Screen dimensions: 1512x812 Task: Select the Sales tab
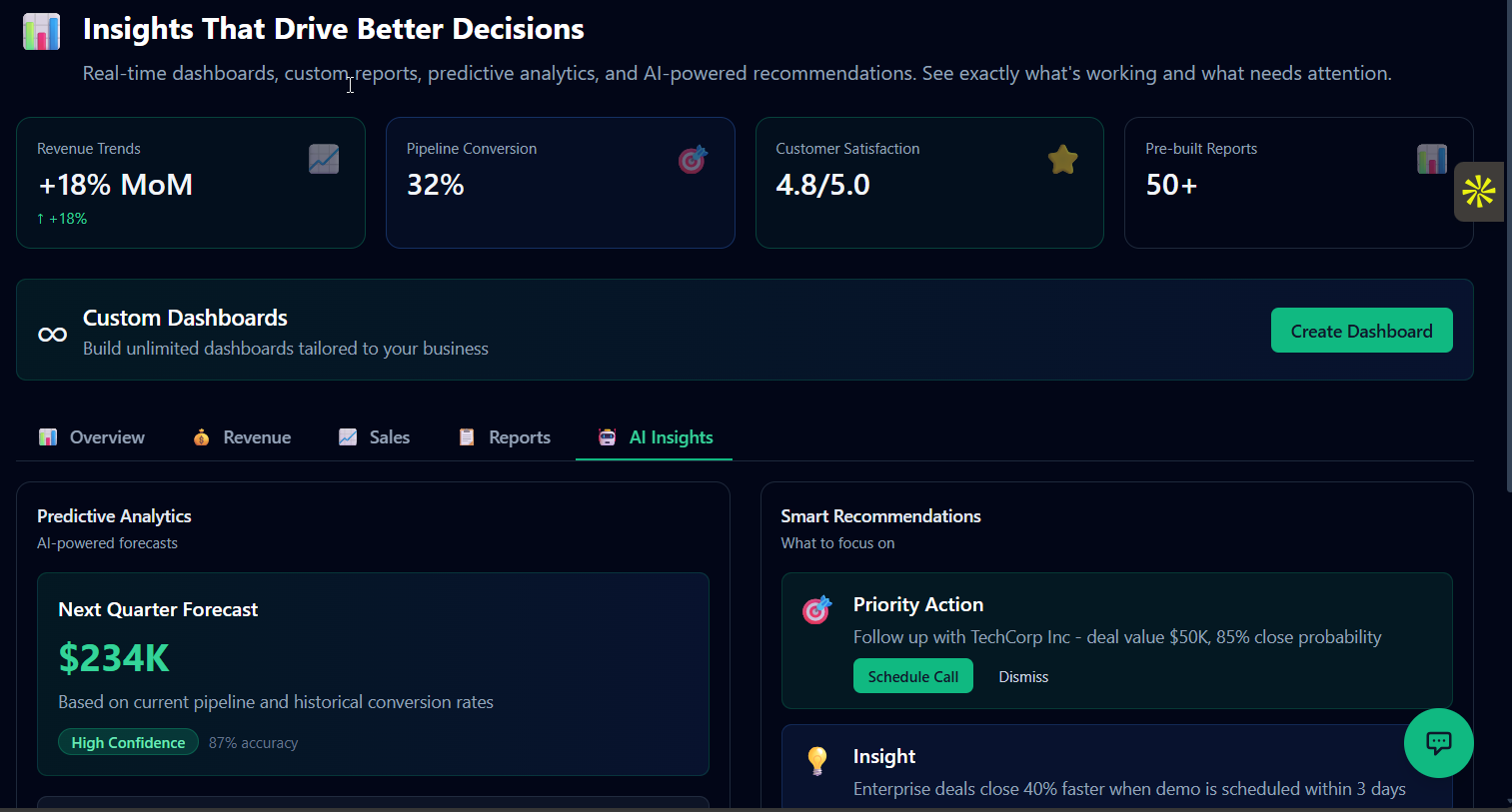point(374,436)
